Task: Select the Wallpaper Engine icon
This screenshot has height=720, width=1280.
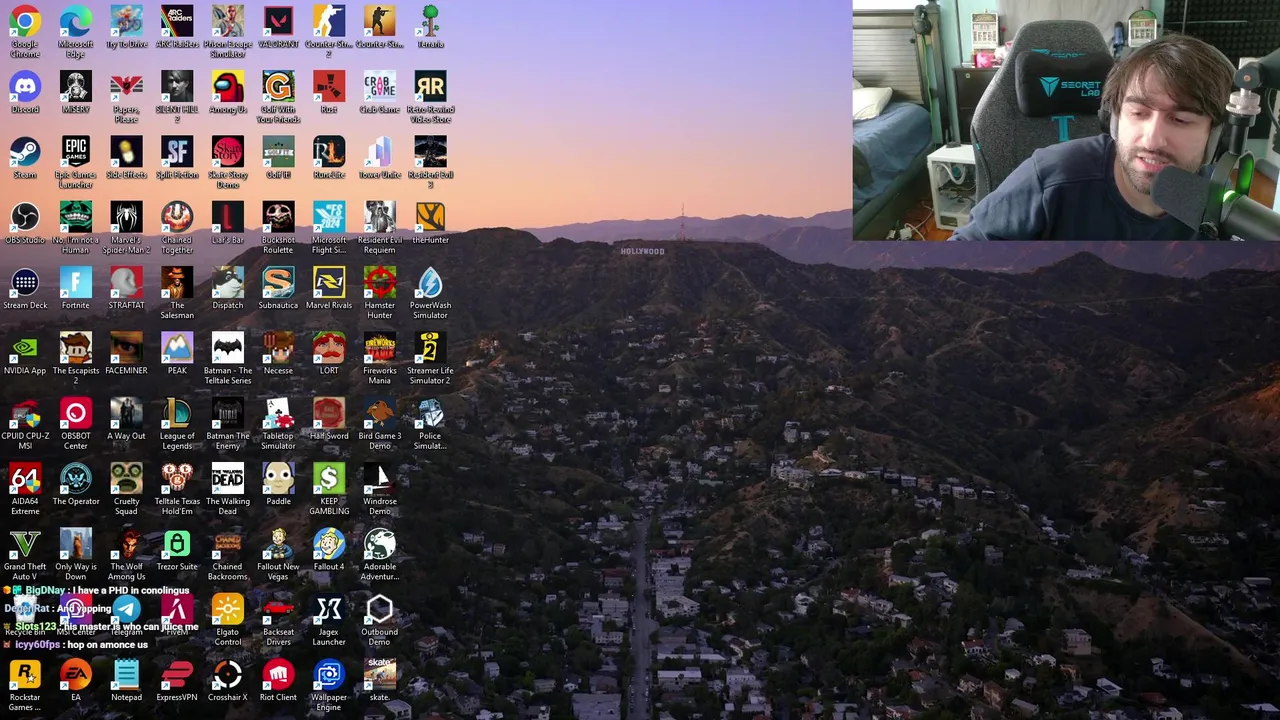Action: pyautogui.click(x=329, y=675)
